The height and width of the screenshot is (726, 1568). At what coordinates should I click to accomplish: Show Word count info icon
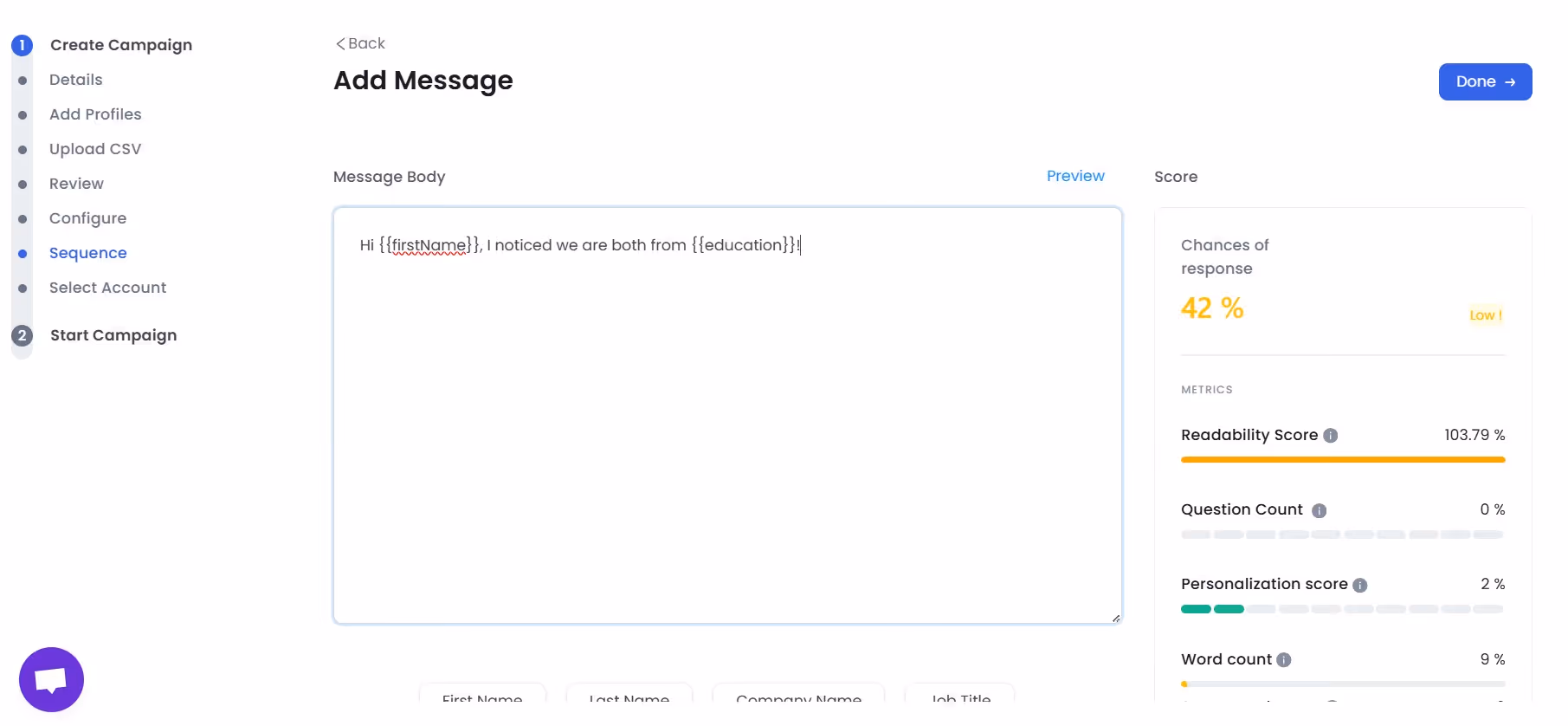coord(1284,660)
